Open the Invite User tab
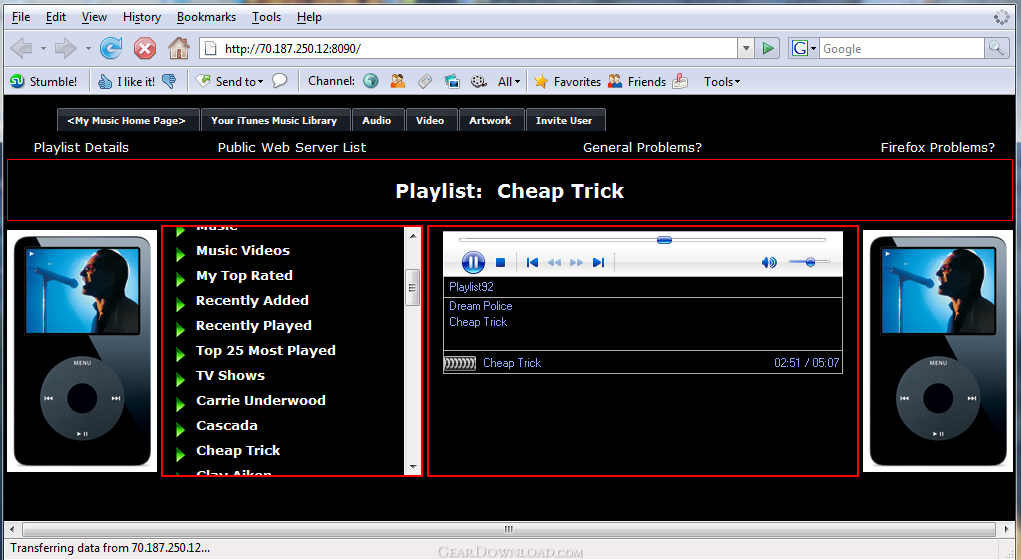Image resolution: width=1021 pixels, height=560 pixels. 564,120
